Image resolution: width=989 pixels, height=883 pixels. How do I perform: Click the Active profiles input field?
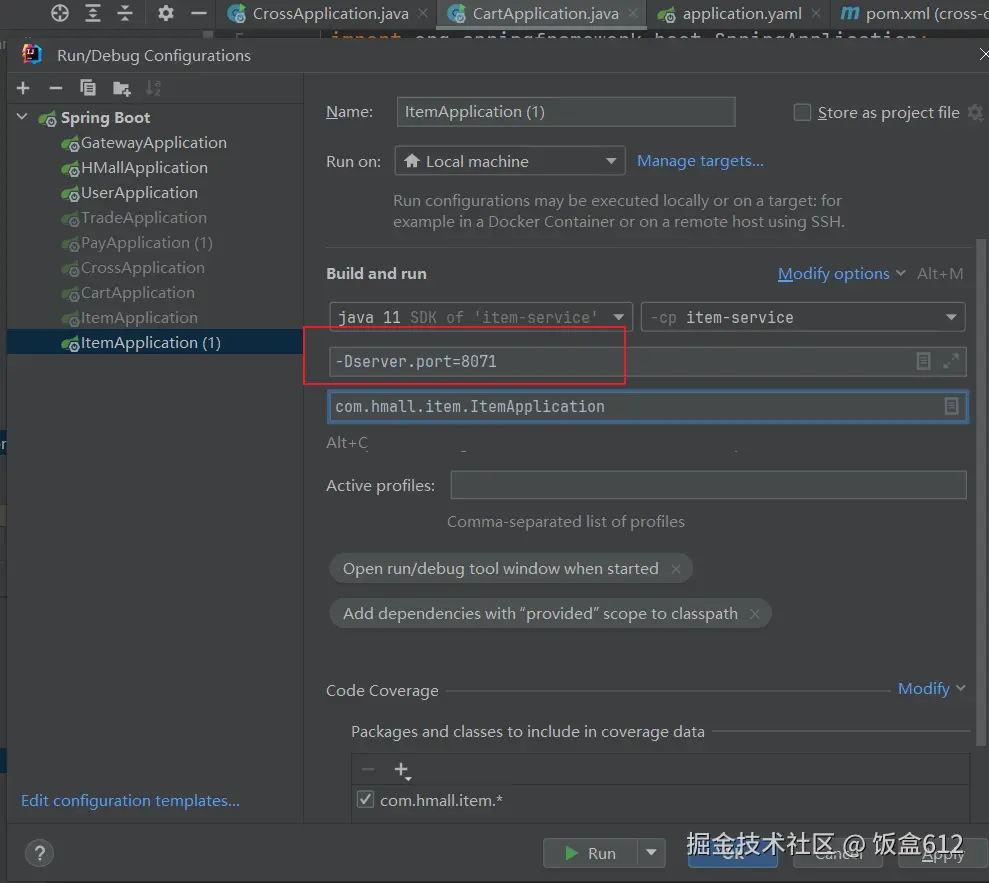pos(708,485)
